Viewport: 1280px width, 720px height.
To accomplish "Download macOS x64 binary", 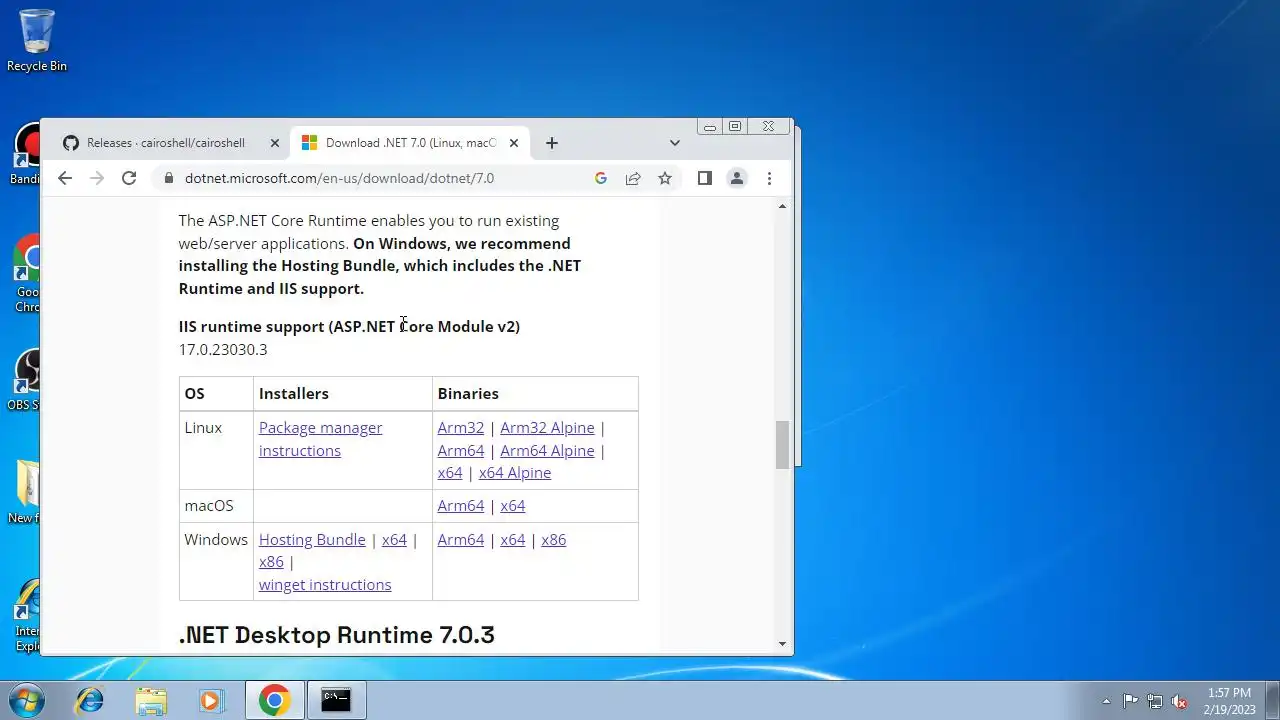I will coord(513,506).
